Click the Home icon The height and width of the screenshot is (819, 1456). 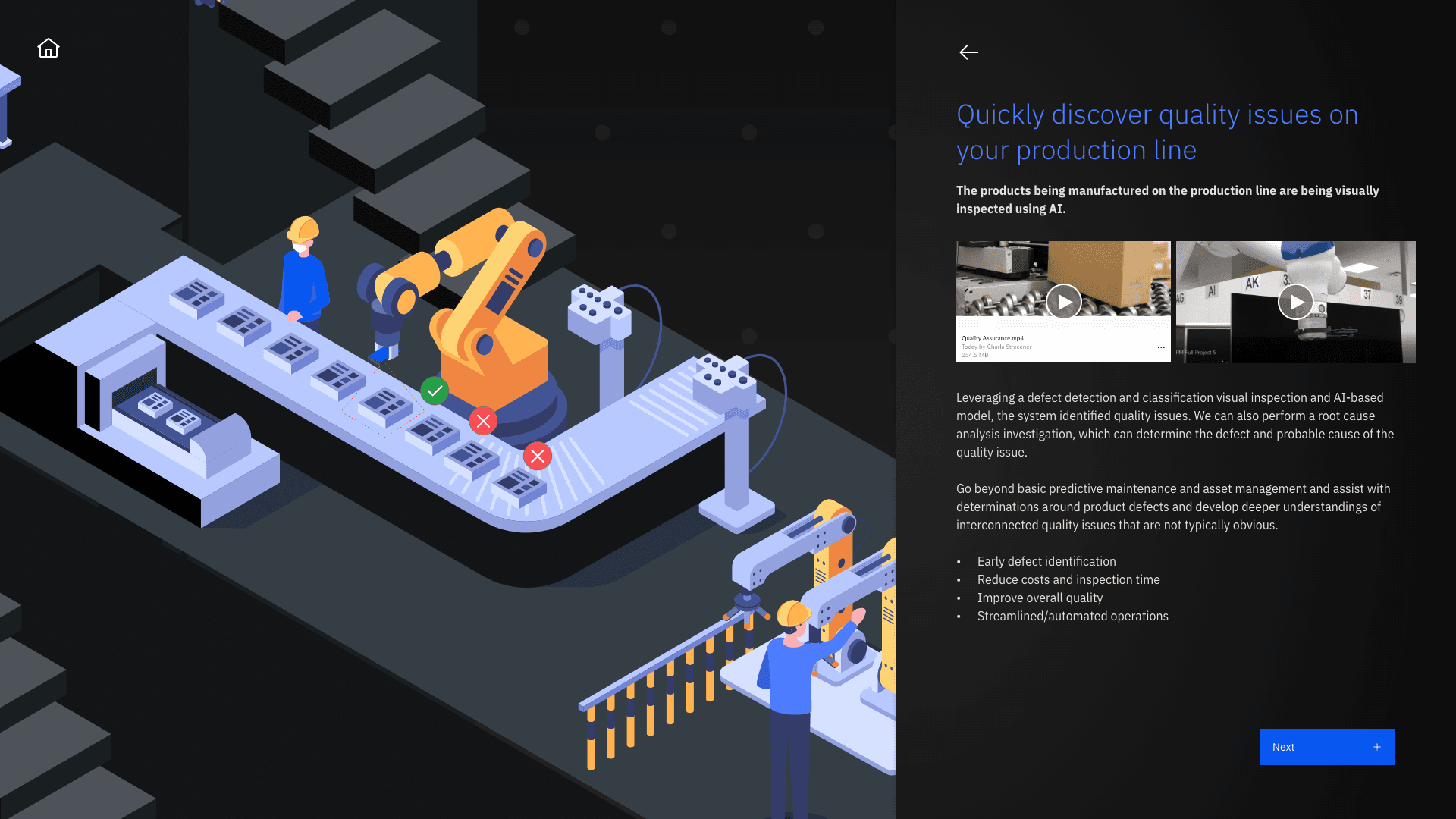pyautogui.click(x=49, y=49)
